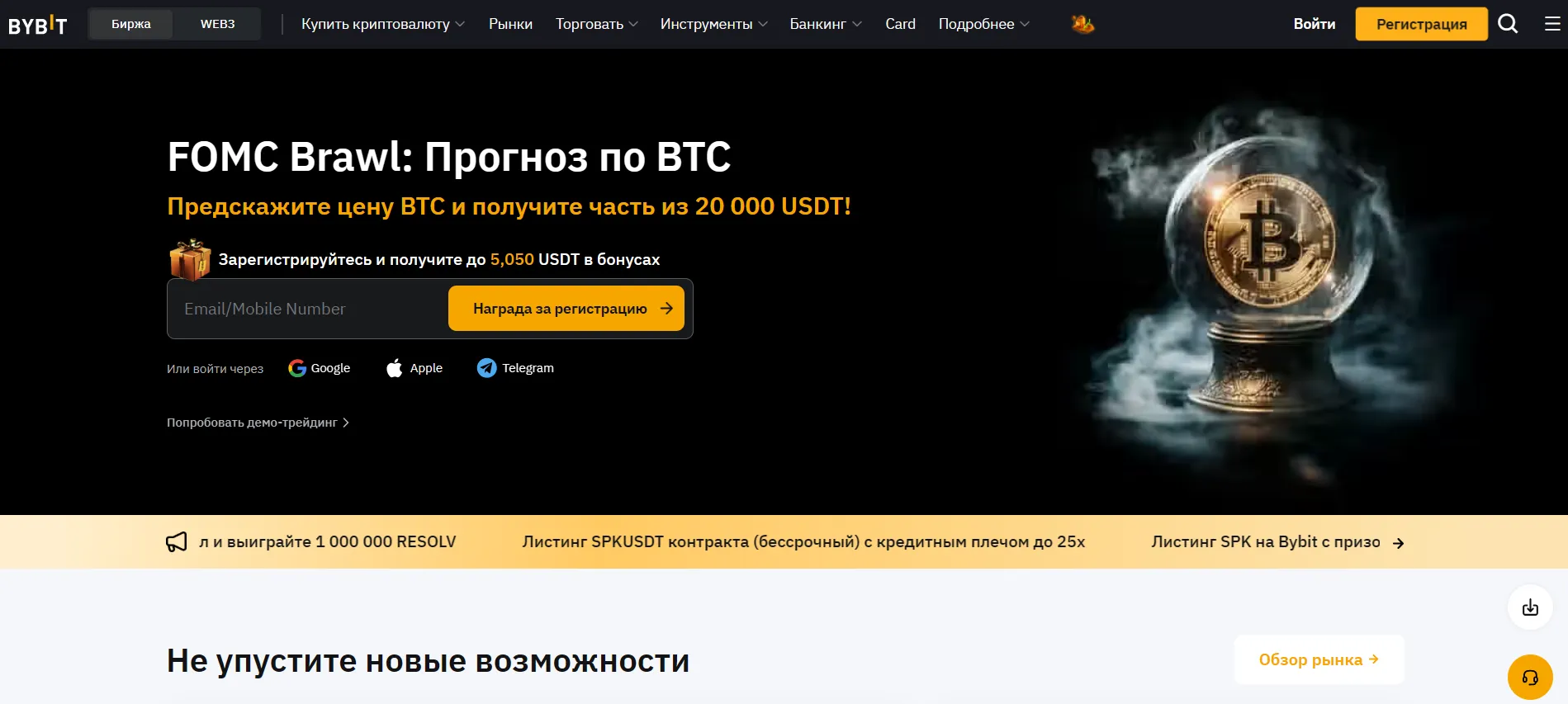The width and height of the screenshot is (1568, 704).
Task: Sign in with Apple icon
Action: pyautogui.click(x=395, y=368)
